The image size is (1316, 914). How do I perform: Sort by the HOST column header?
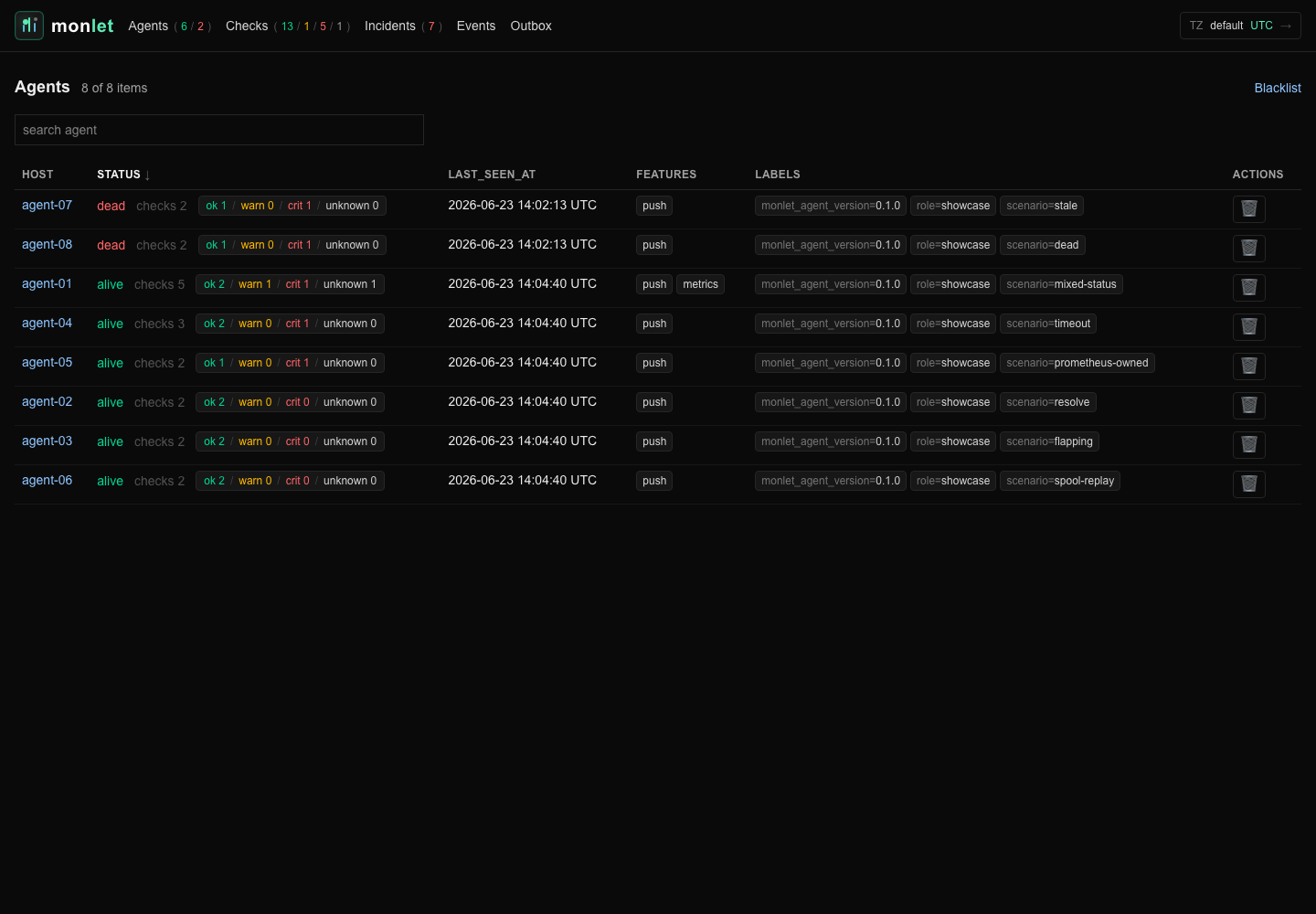(37, 175)
